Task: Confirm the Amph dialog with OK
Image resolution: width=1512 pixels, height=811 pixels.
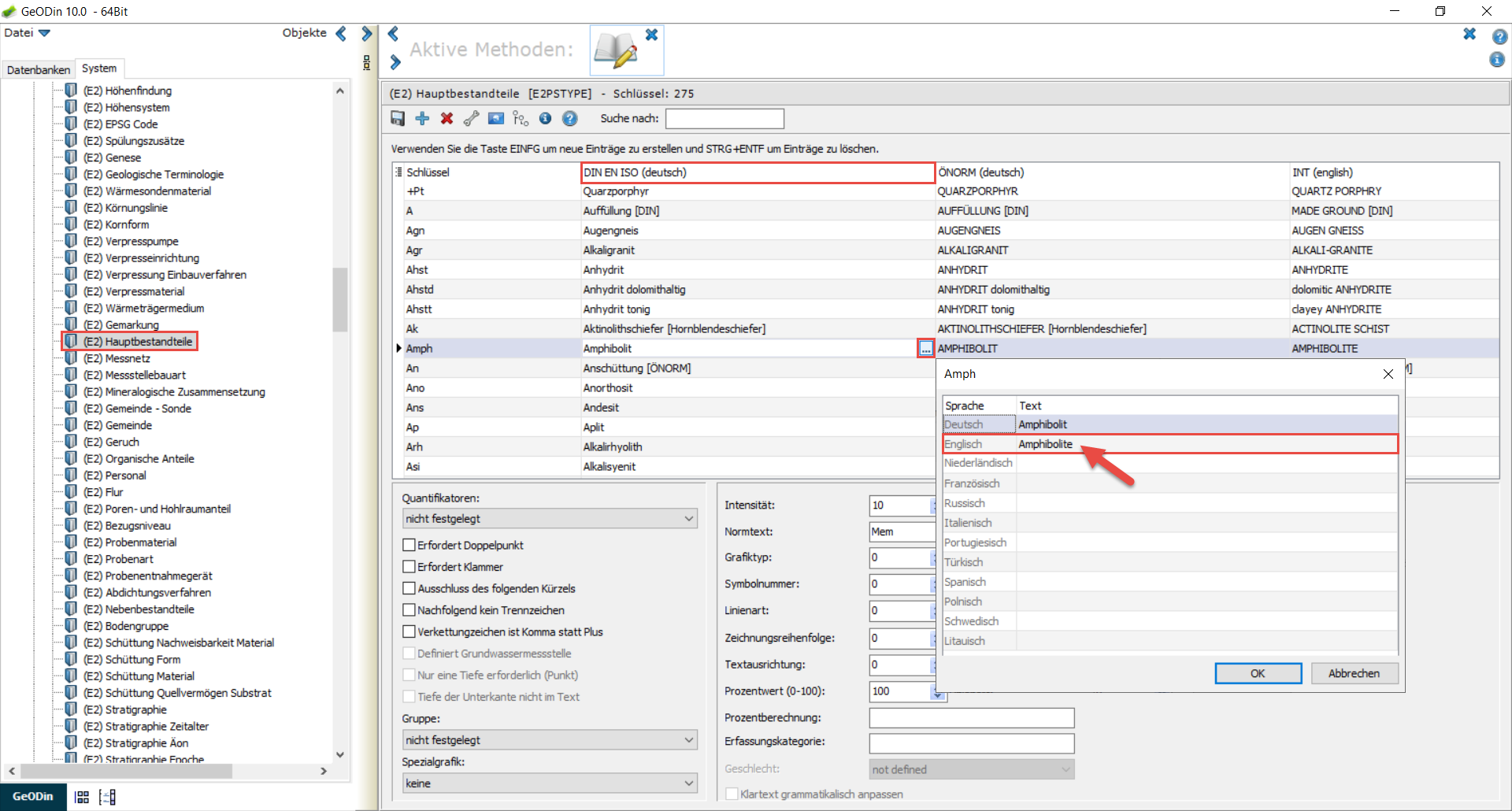Action: [x=1258, y=673]
